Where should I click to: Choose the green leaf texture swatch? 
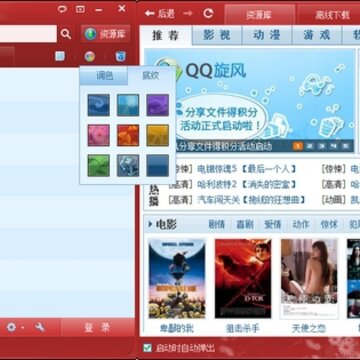99,165
